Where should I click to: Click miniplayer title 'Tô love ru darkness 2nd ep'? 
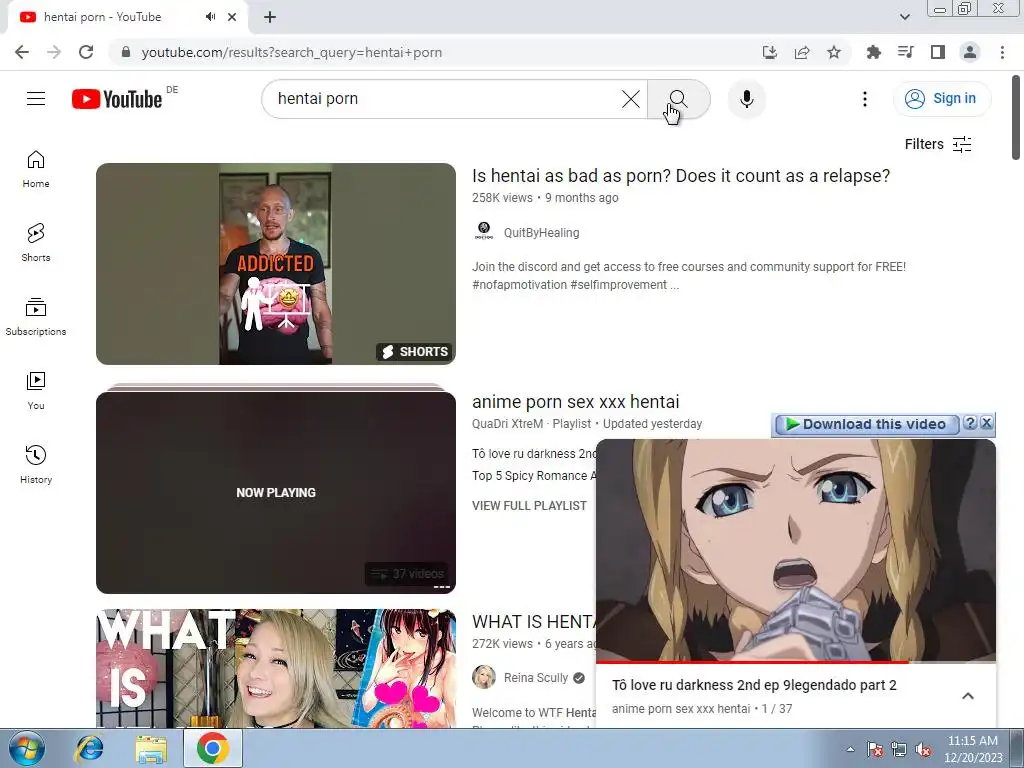click(x=754, y=686)
